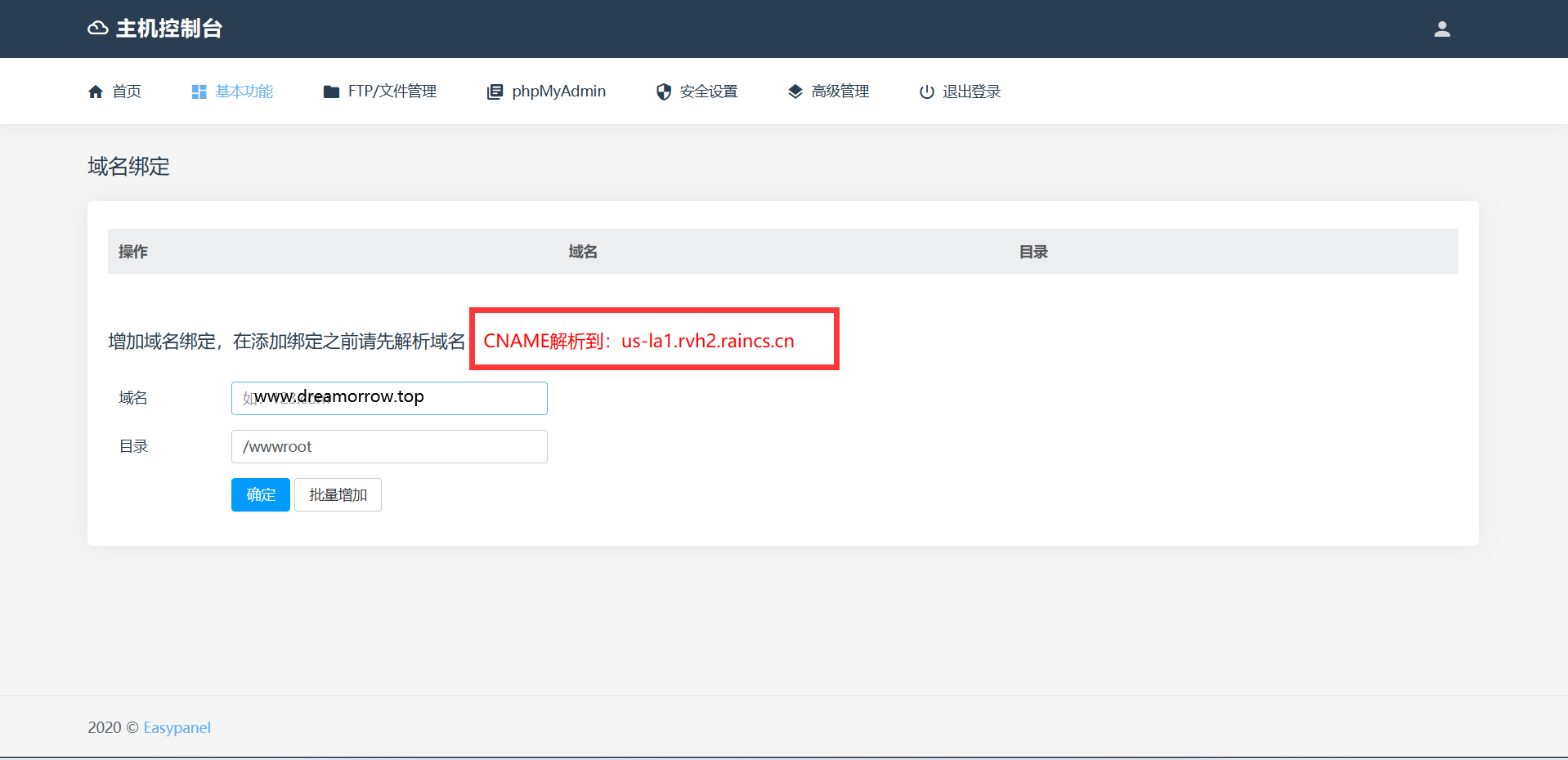Open the FTP/文件管理 menu text
The image size is (1568, 760).
[392, 92]
